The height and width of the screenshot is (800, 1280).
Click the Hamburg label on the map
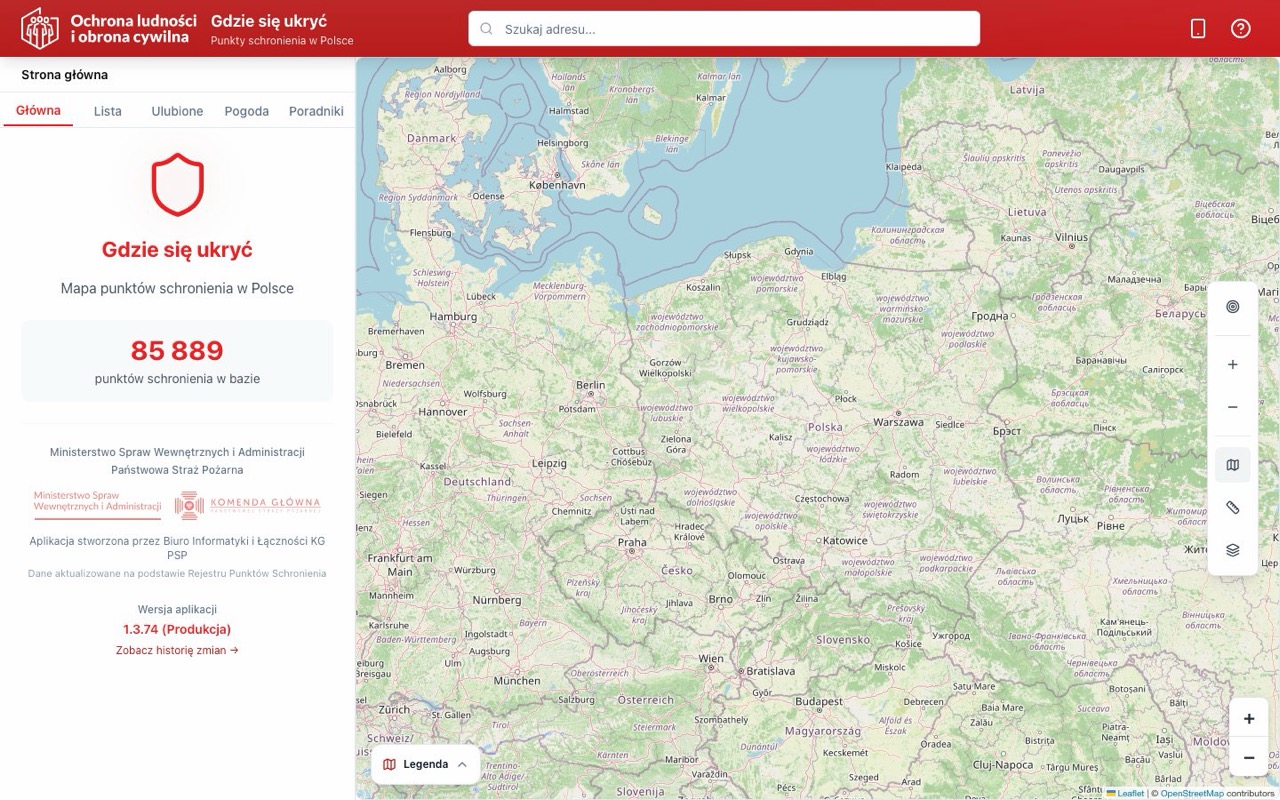click(x=453, y=317)
